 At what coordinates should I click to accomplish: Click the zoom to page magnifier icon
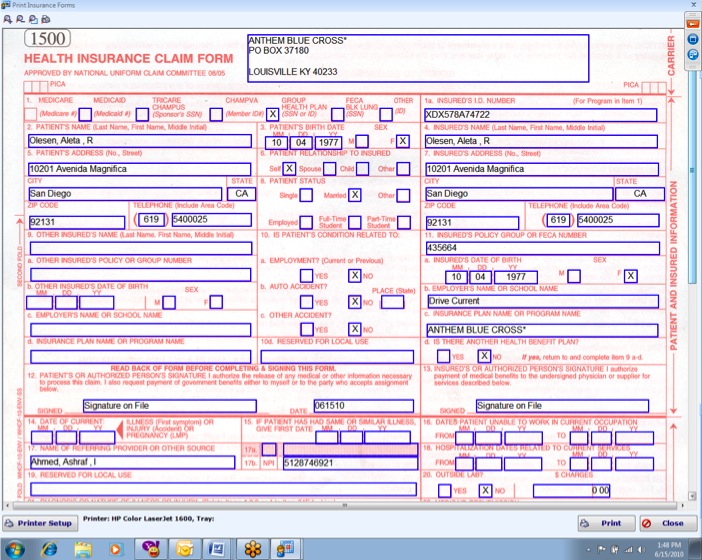pyautogui.click(x=33, y=19)
